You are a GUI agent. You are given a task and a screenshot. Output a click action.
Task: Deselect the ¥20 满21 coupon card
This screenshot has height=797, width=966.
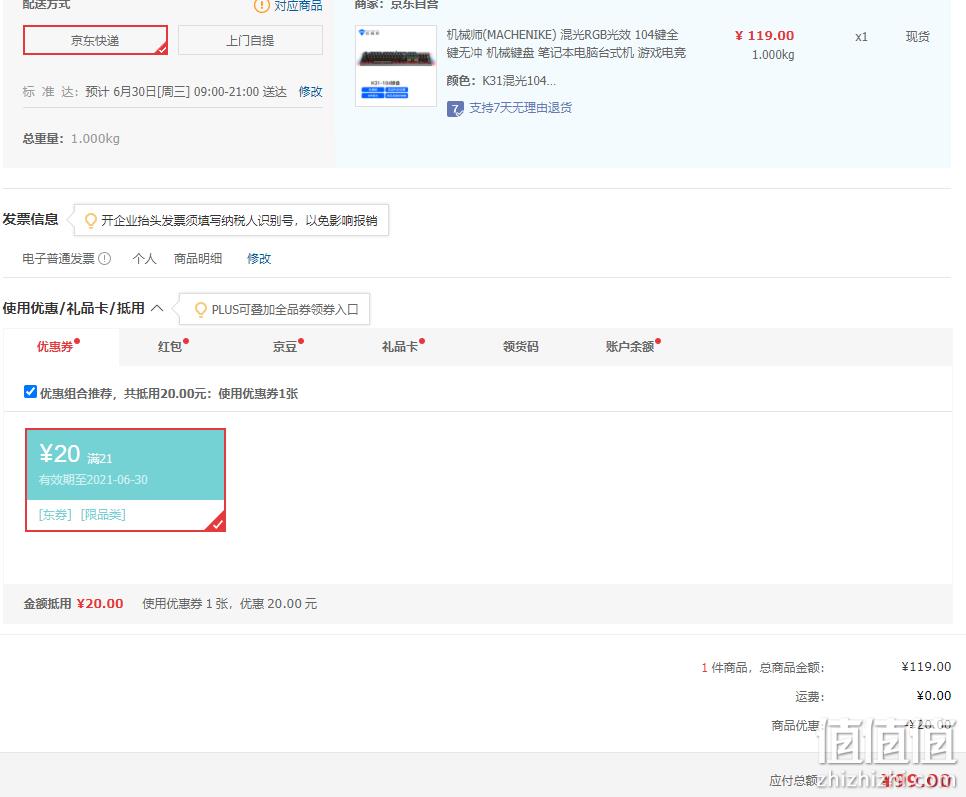(x=126, y=480)
